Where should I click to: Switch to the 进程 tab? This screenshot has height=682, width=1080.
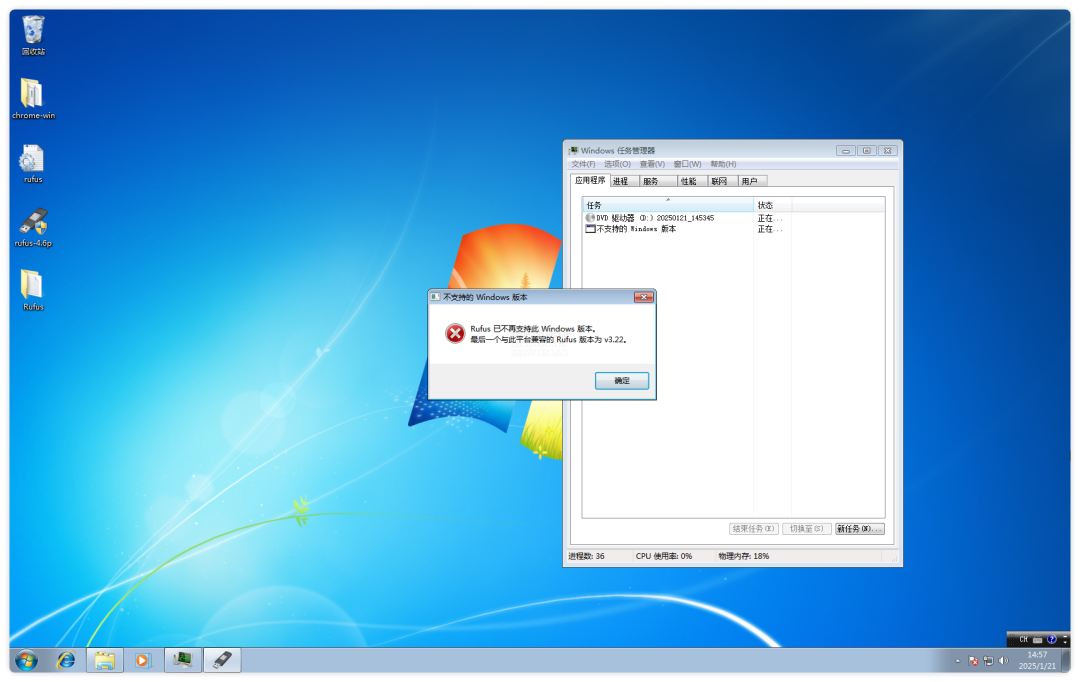(621, 181)
